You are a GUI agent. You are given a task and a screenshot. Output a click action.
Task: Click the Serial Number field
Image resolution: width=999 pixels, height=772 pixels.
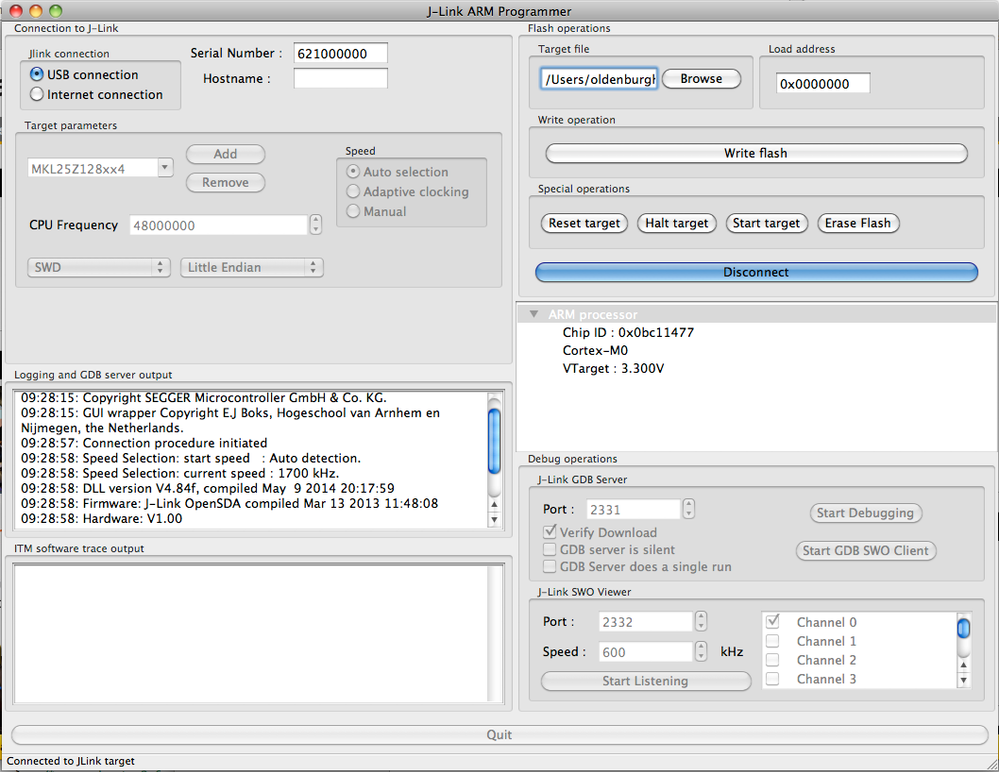340,54
